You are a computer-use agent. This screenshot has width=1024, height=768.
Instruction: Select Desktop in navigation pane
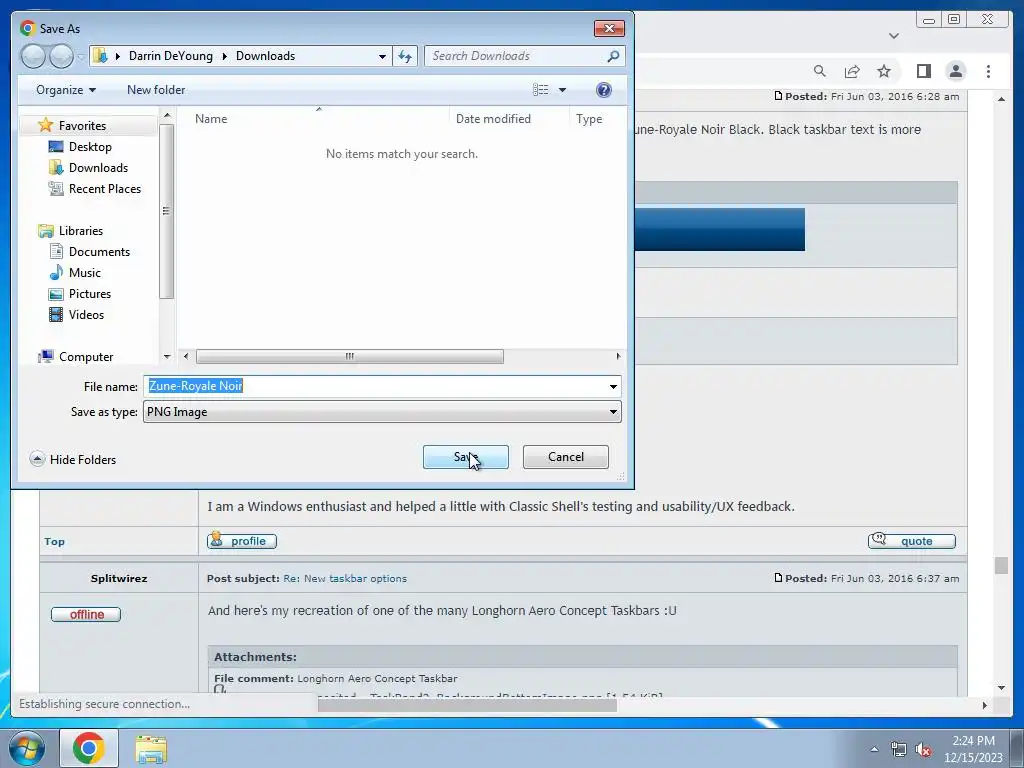point(90,147)
